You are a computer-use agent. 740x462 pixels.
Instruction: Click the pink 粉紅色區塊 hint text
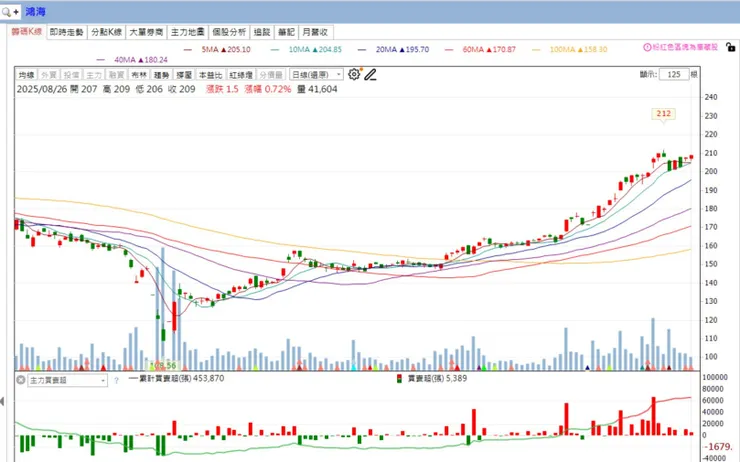click(685, 47)
